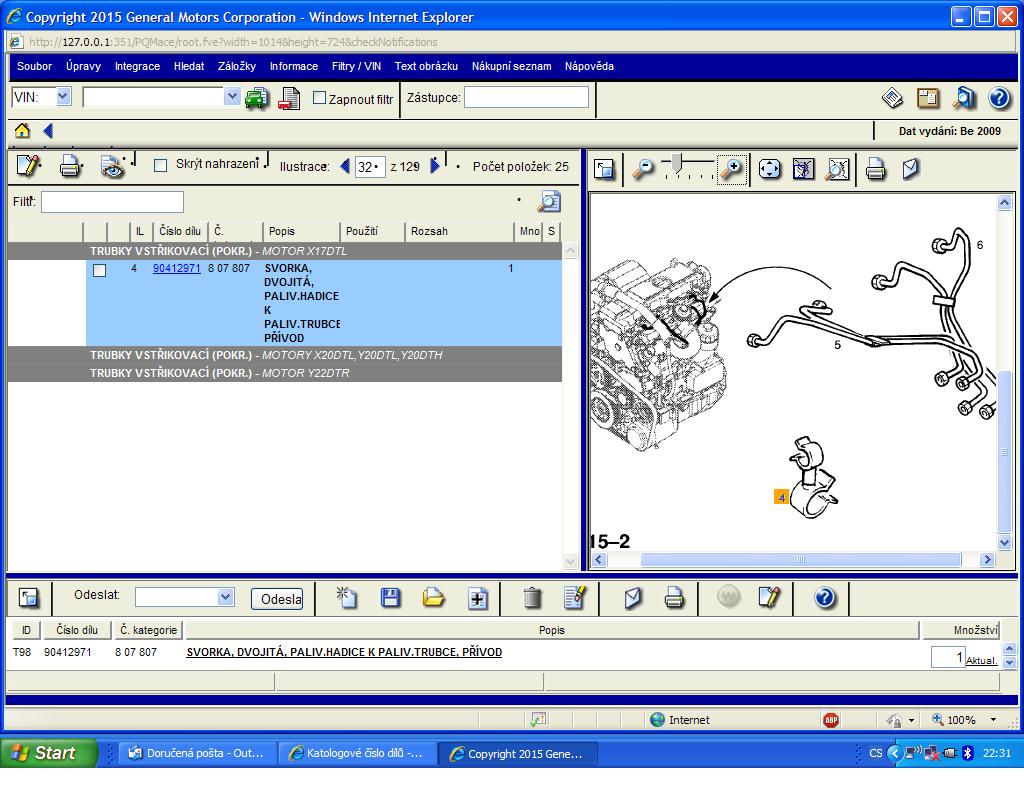
Task: Click the trash delete icon in shopping list
Action: (x=532, y=598)
